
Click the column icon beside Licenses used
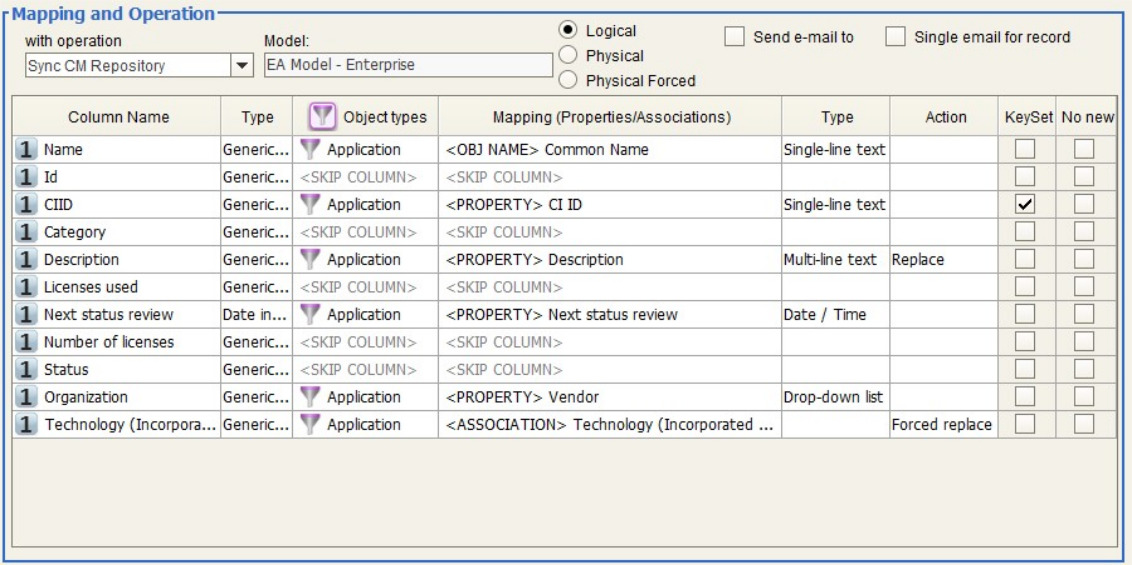click(27, 287)
